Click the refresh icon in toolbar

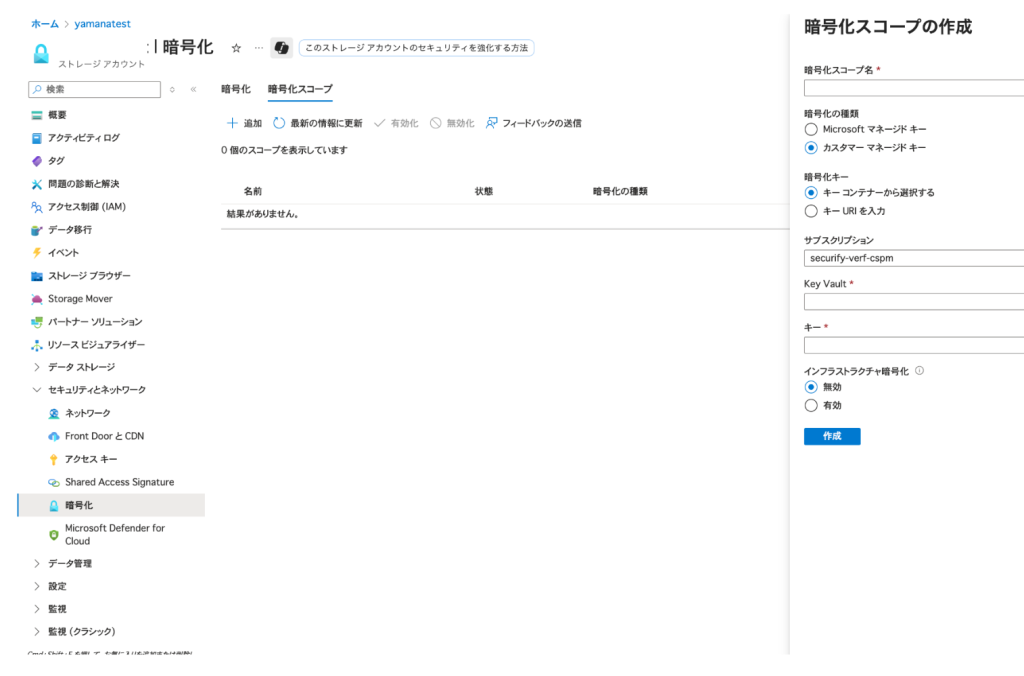click(279, 123)
